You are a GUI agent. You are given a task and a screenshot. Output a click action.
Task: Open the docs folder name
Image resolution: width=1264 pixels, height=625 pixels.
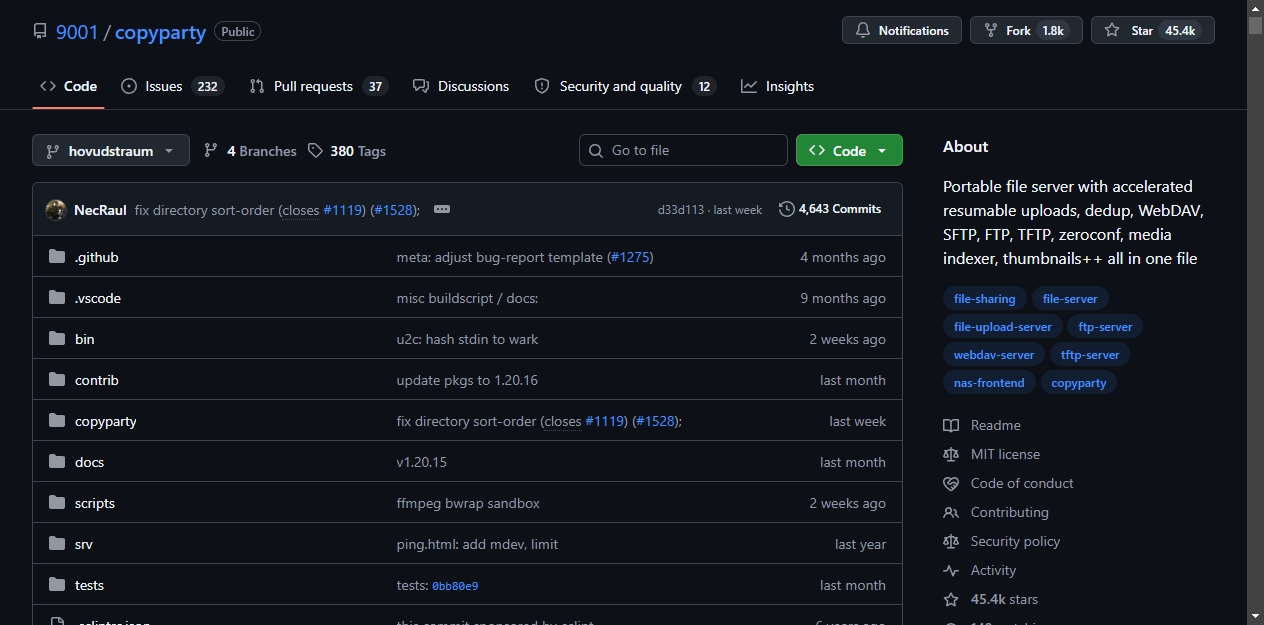click(90, 462)
